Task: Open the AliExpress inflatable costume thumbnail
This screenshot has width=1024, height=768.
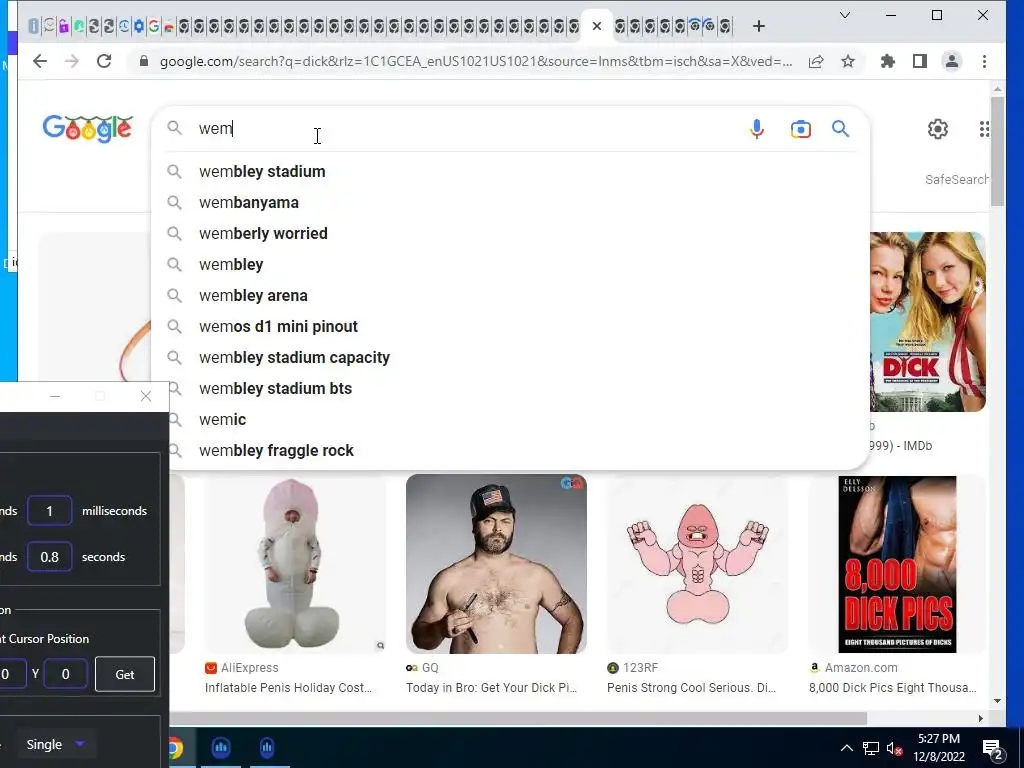Action: [x=295, y=564]
